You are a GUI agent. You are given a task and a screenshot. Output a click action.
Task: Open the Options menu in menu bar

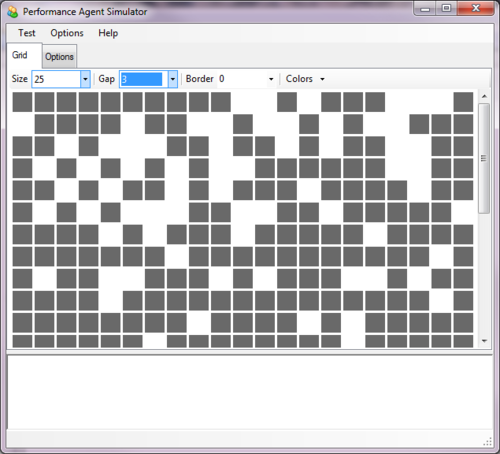67,33
